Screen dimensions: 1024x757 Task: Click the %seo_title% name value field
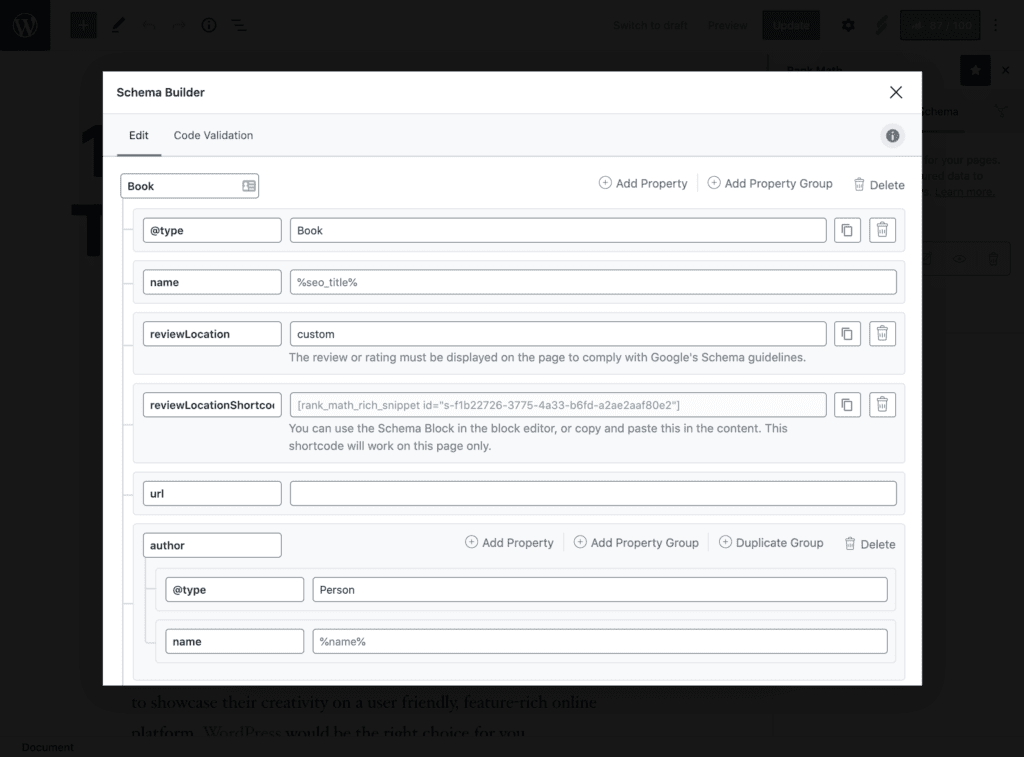[x=593, y=282]
